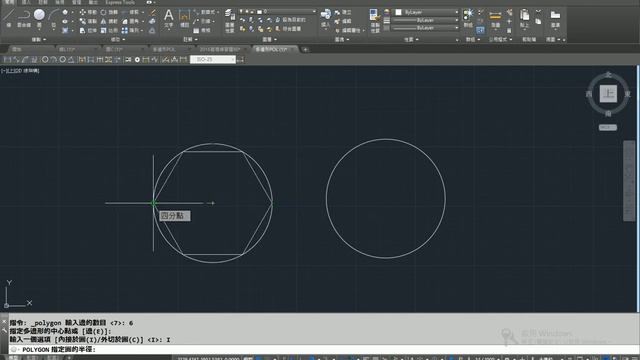Image resolution: width=640 pixels, height=360 pixels.
Task: Click Edit Attributes (編輯屬性) button
Action: [347, 30]
